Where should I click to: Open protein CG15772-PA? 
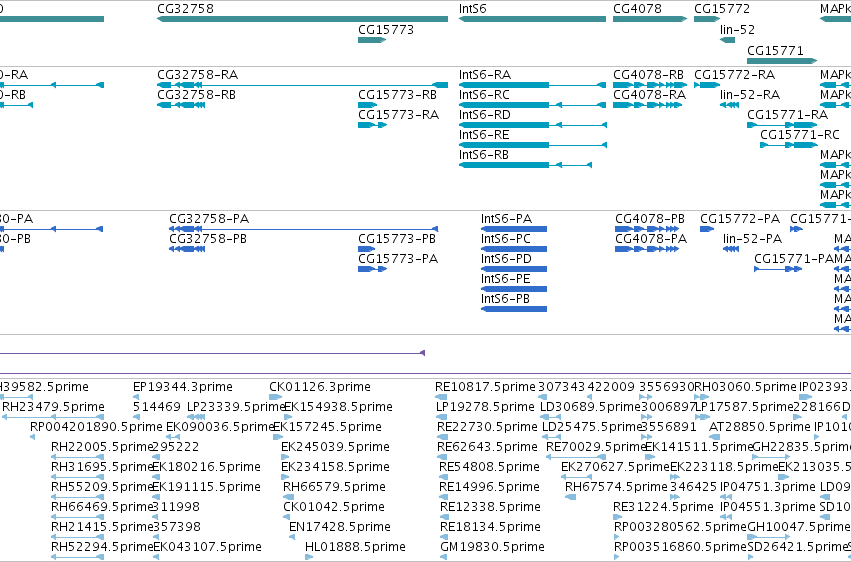click(740, 219)
